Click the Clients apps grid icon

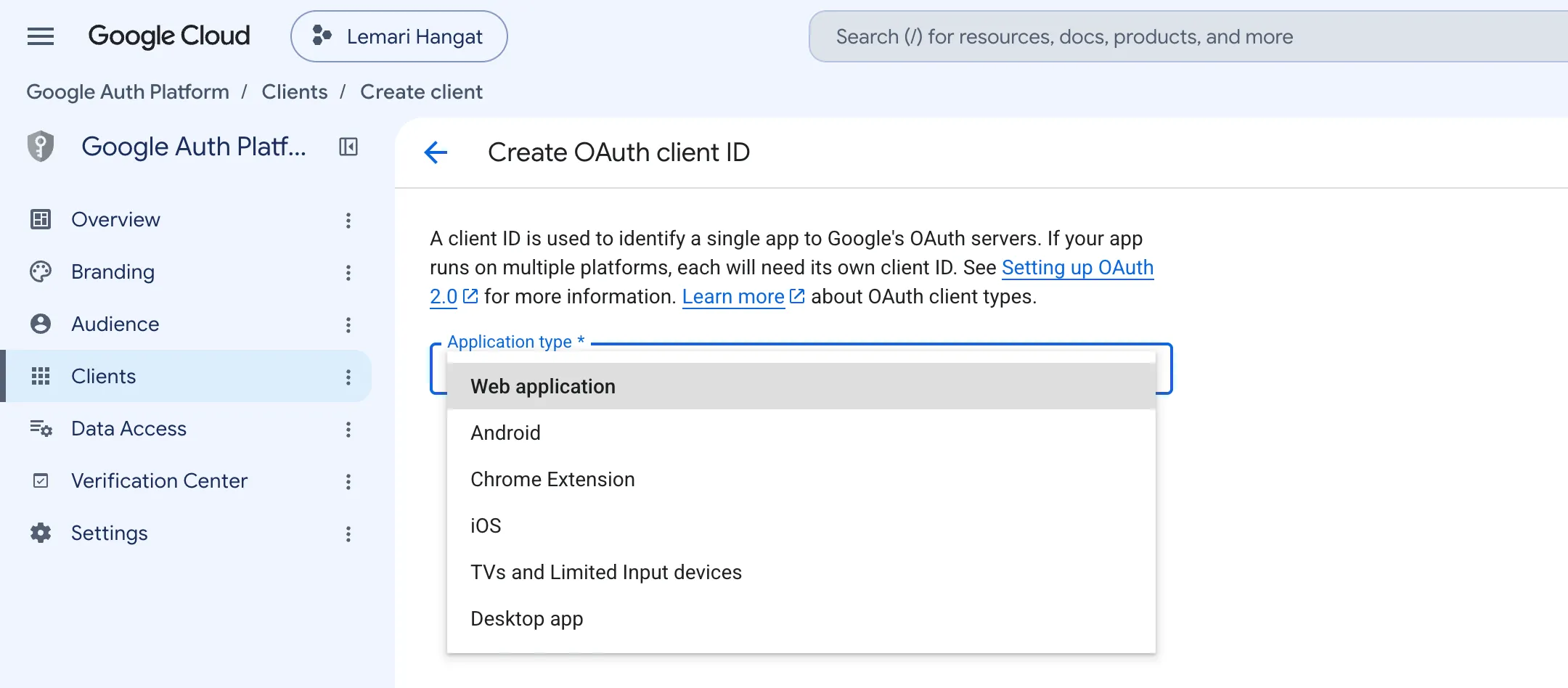point(41,376)
